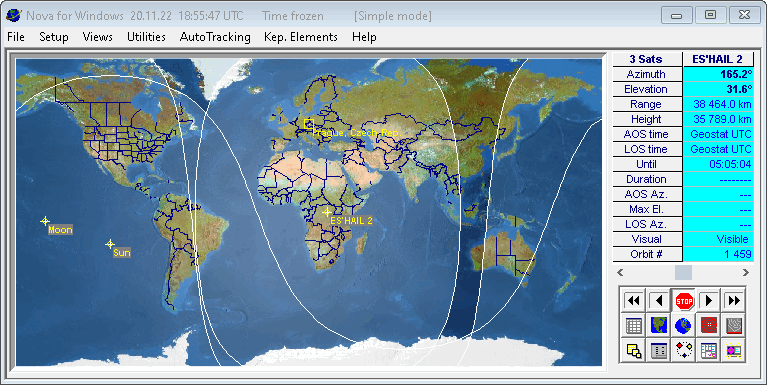Click the flashing magenta screen icon

click(734, 350)
